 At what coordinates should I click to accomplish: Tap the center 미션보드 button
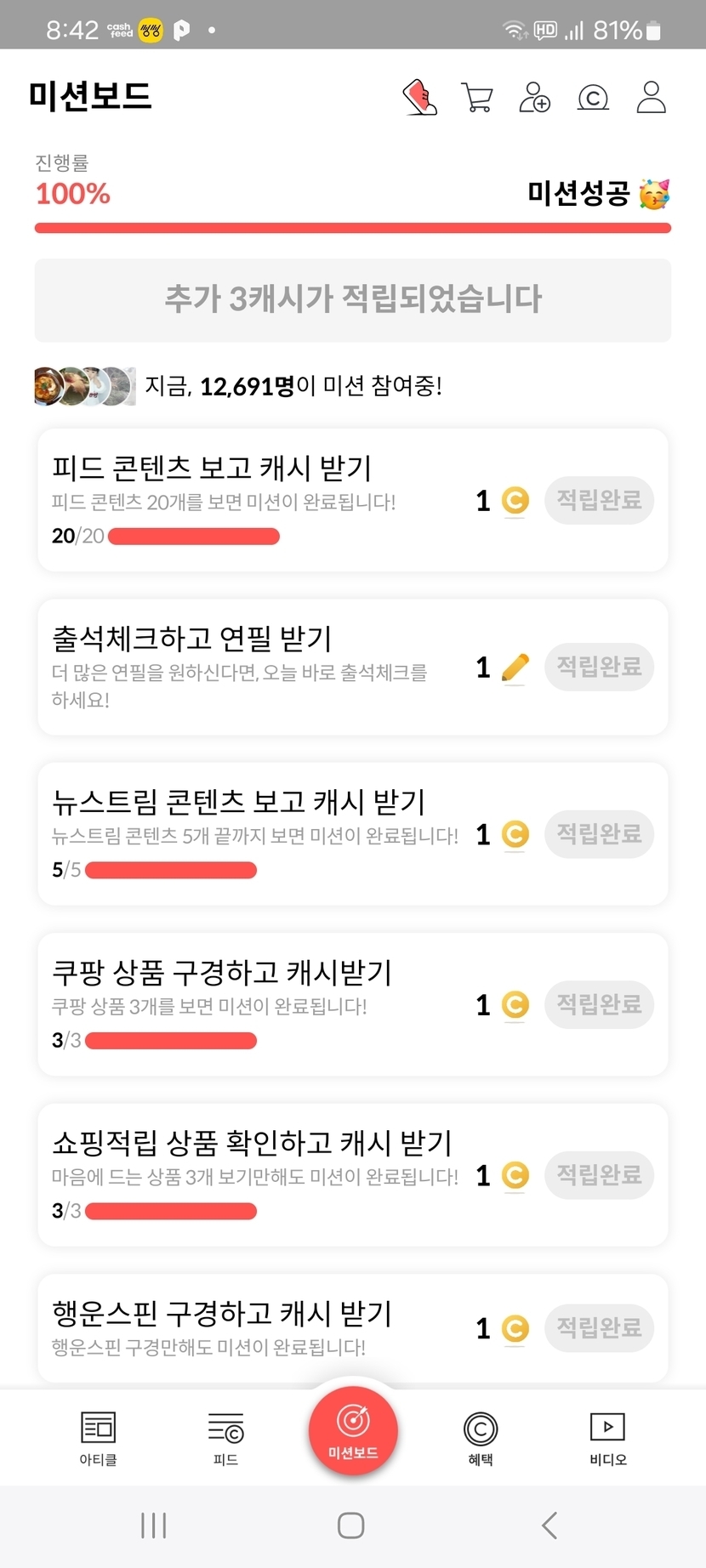point(353,1430)
